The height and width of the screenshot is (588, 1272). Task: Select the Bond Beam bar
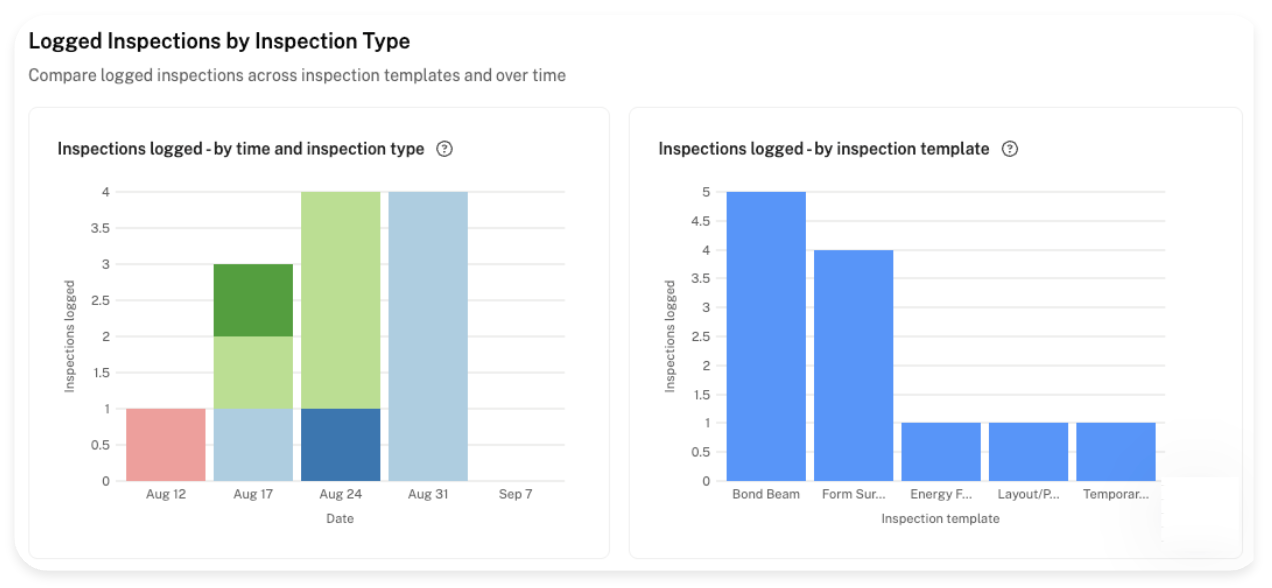coord(766,336)
